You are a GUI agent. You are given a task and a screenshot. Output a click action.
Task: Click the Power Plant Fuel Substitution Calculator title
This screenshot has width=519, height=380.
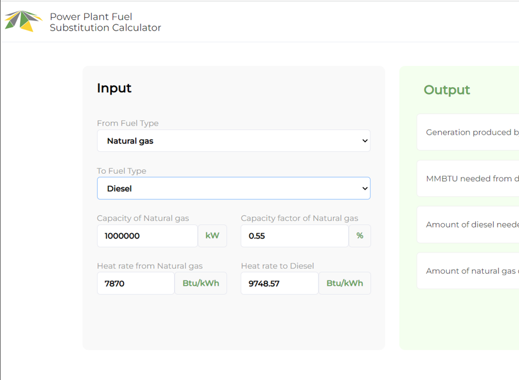105,22
